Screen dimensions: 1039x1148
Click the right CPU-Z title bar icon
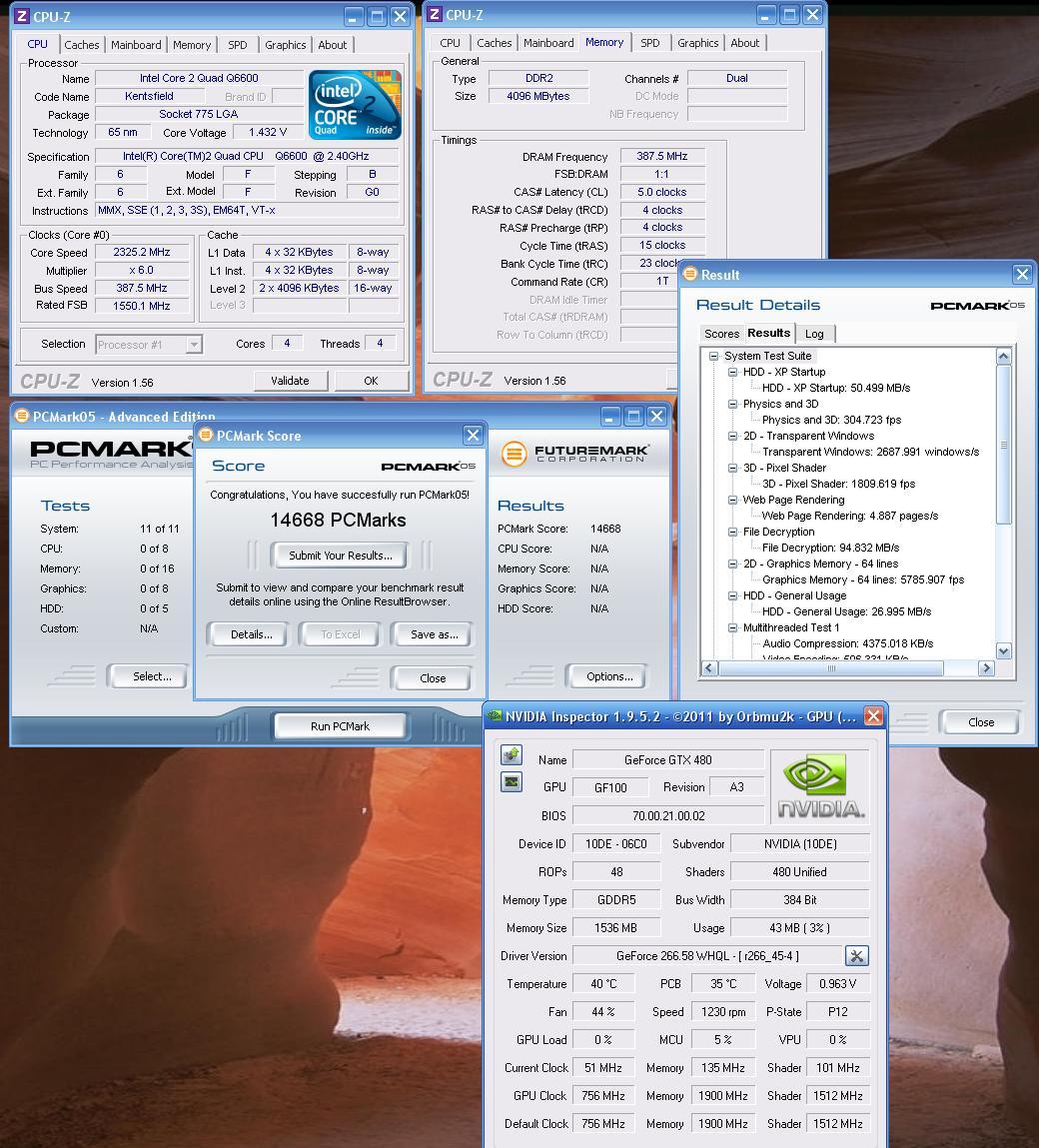[435, 15]
